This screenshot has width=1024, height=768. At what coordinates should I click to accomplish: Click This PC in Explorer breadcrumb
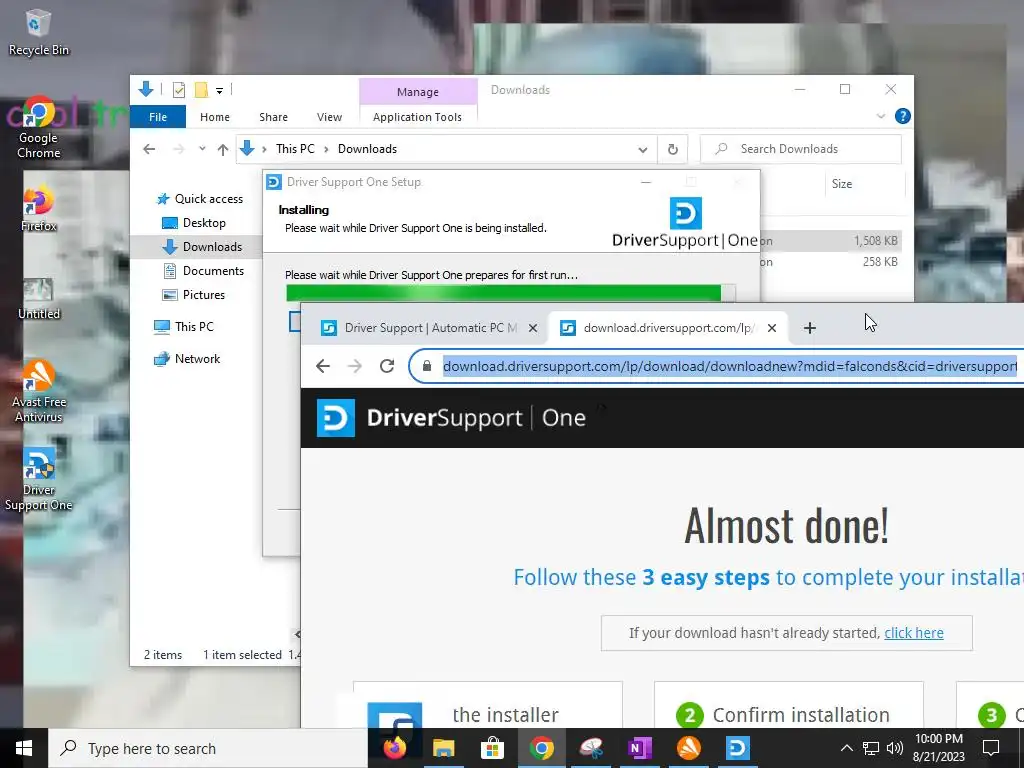(295, 149)
